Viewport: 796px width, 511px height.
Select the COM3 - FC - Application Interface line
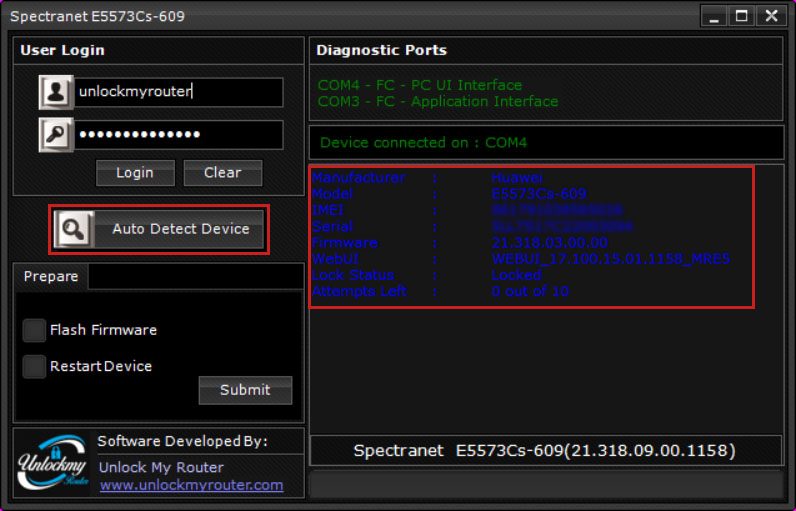coord(438,101)
